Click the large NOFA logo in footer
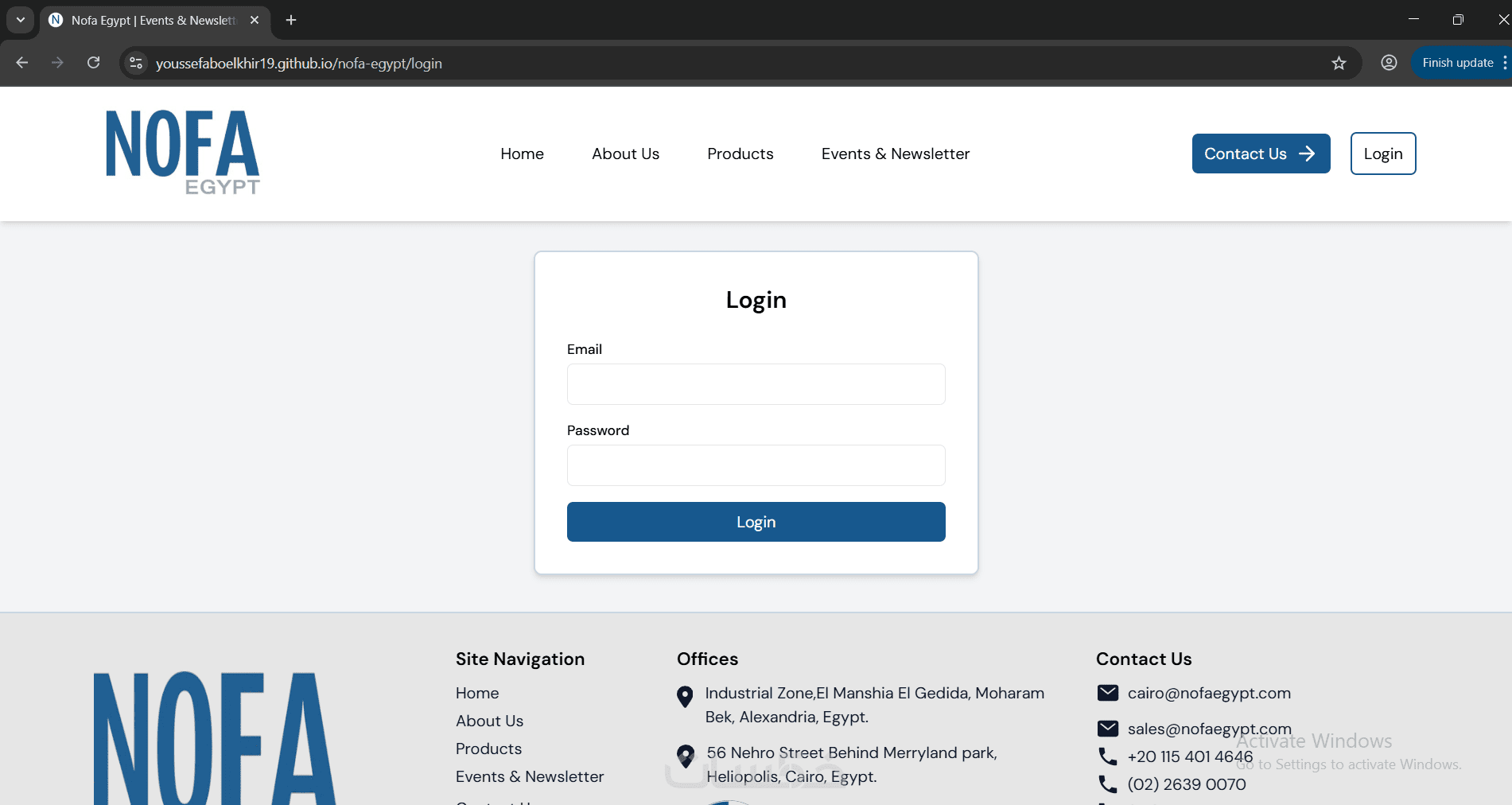 (215, 738)
